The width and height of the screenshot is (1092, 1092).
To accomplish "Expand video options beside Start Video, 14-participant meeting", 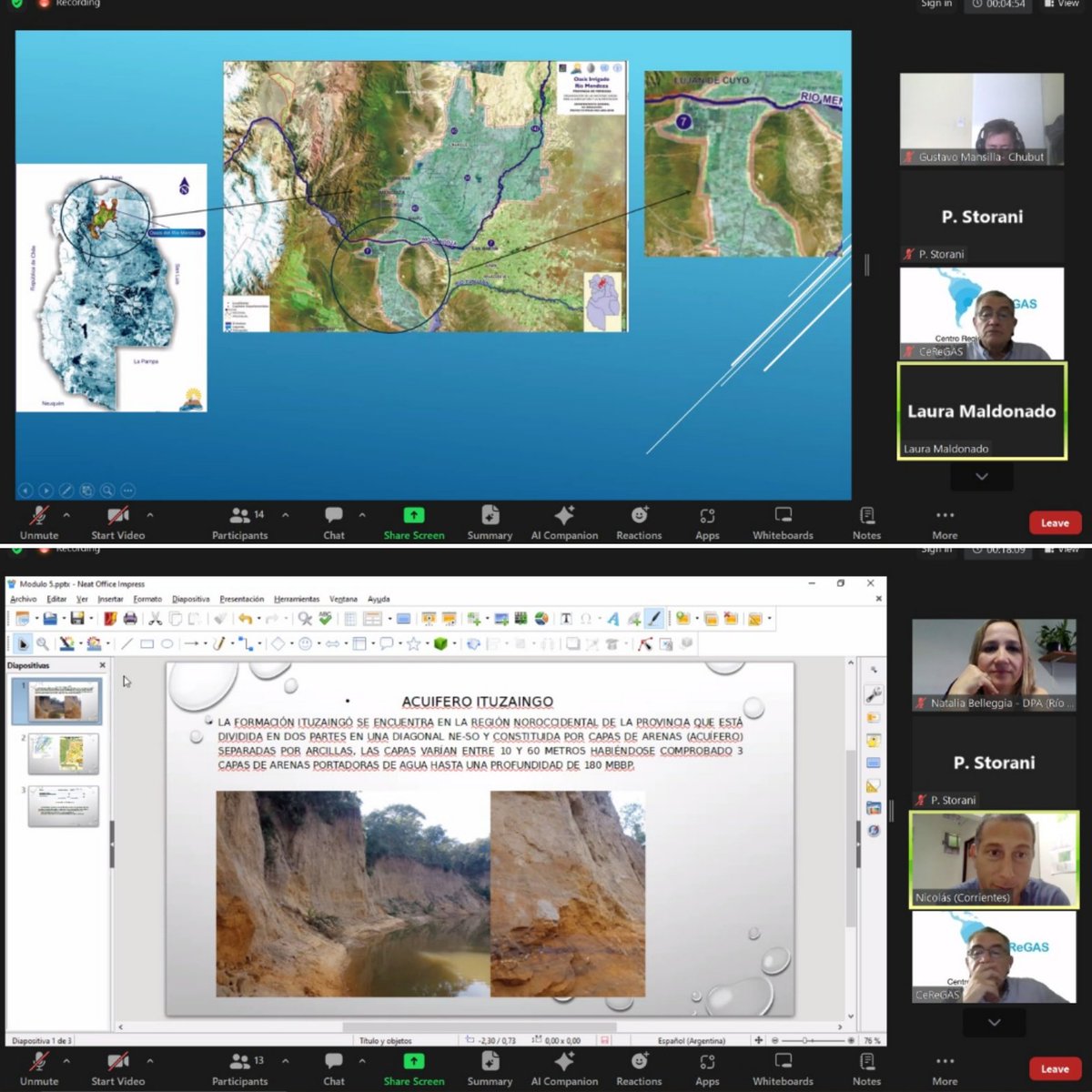I will [x=150, y=515].
